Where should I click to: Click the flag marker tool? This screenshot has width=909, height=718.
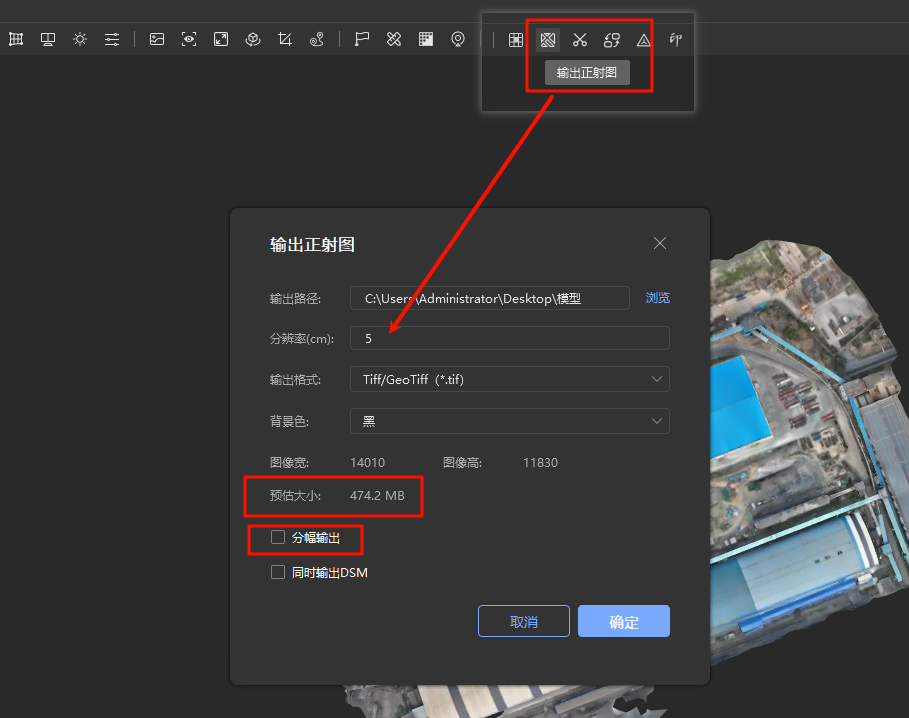click(362, 39)
